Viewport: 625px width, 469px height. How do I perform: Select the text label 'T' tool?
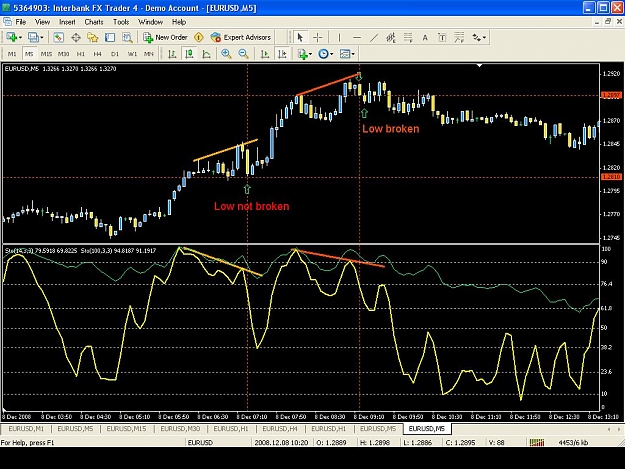point(442,37)
